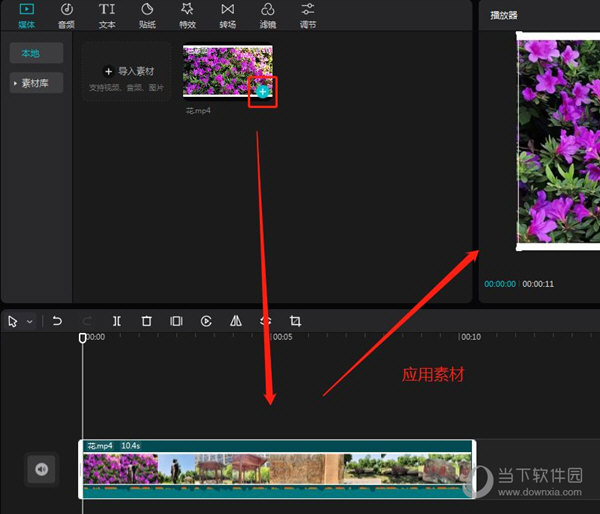
Task: Mute the track with speaker icon
Action: click(41, 469)
